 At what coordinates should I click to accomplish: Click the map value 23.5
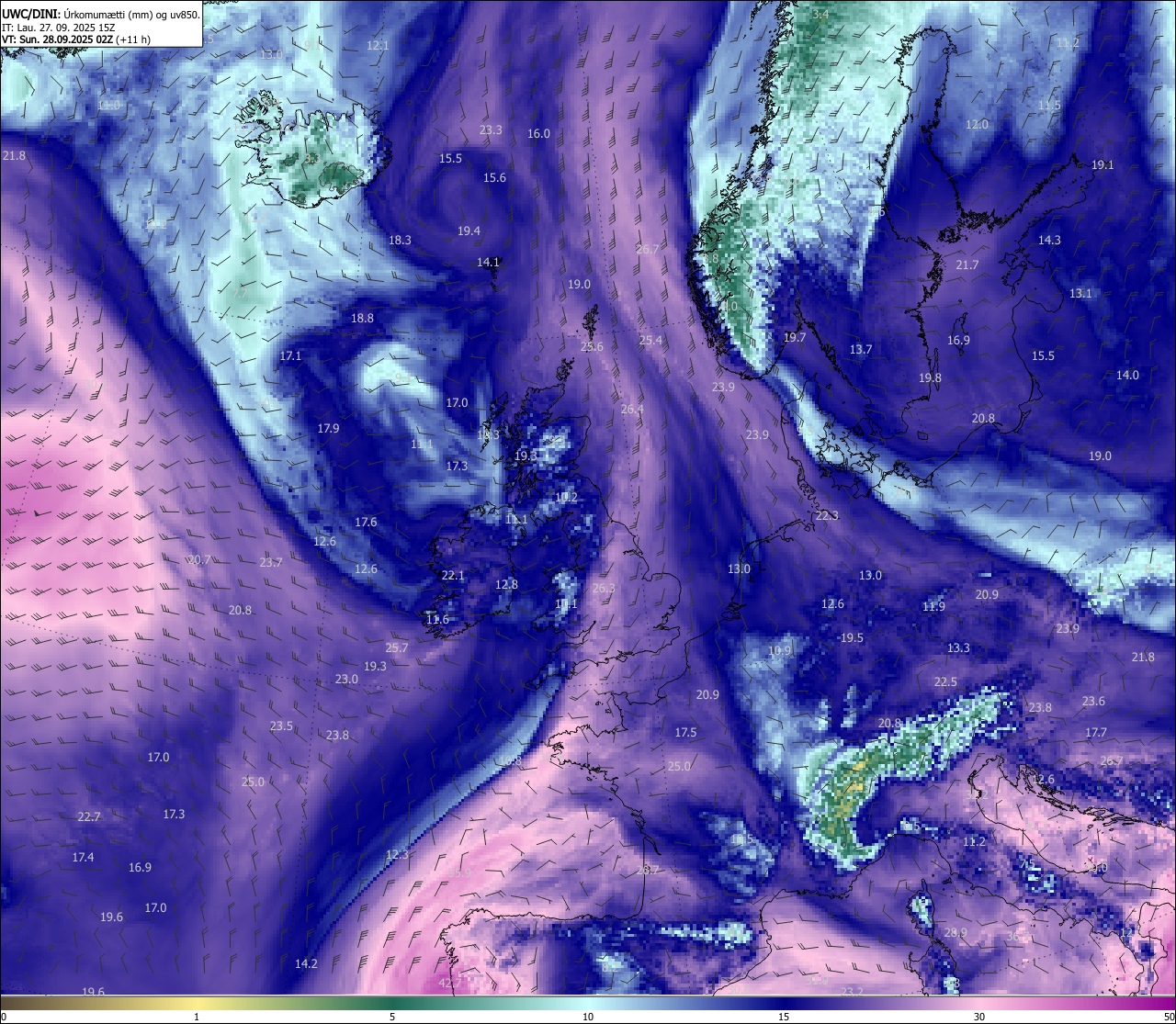(x=281, y=726)
